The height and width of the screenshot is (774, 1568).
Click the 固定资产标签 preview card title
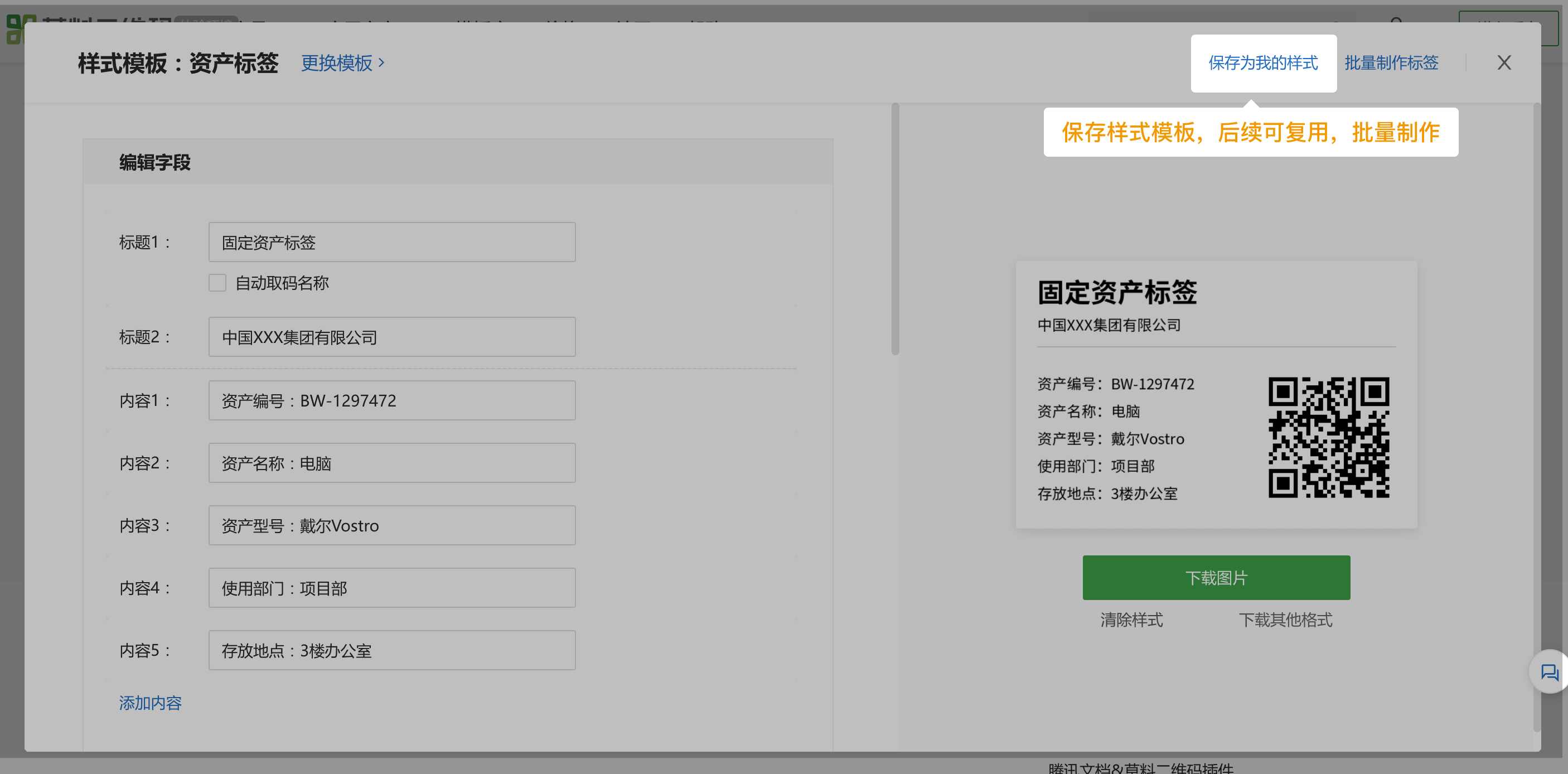1117,293
